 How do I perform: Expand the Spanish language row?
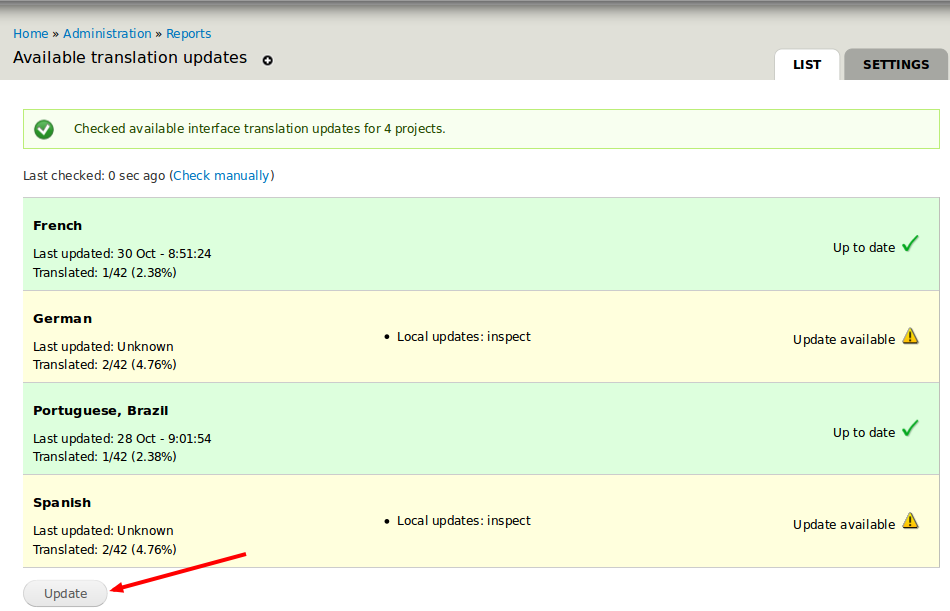(481, 521)
